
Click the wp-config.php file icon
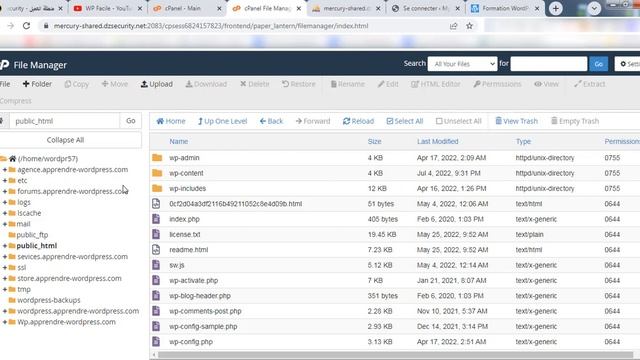pyautogui.click(x=156, y=342)
